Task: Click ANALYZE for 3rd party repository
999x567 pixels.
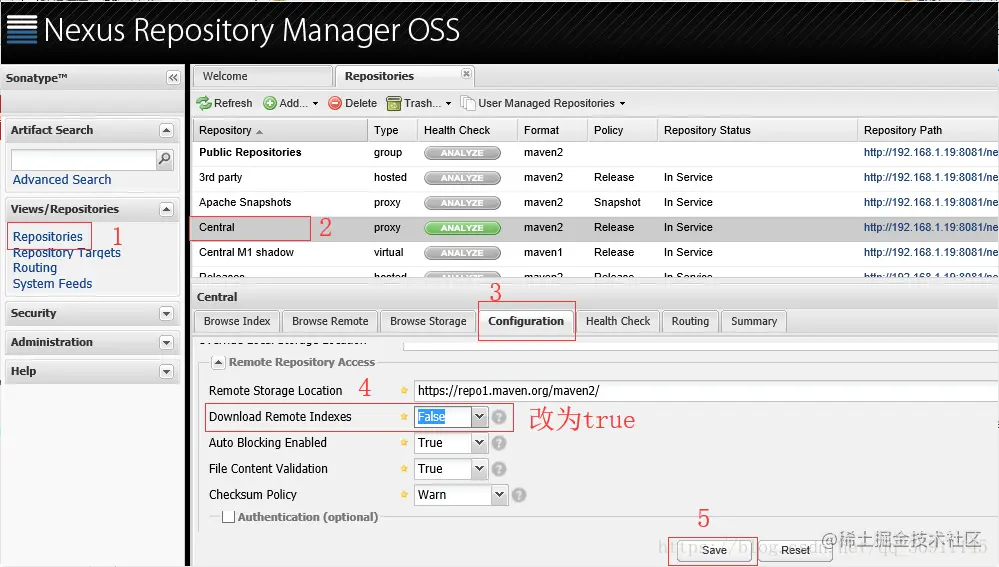Action: (462, 178)
